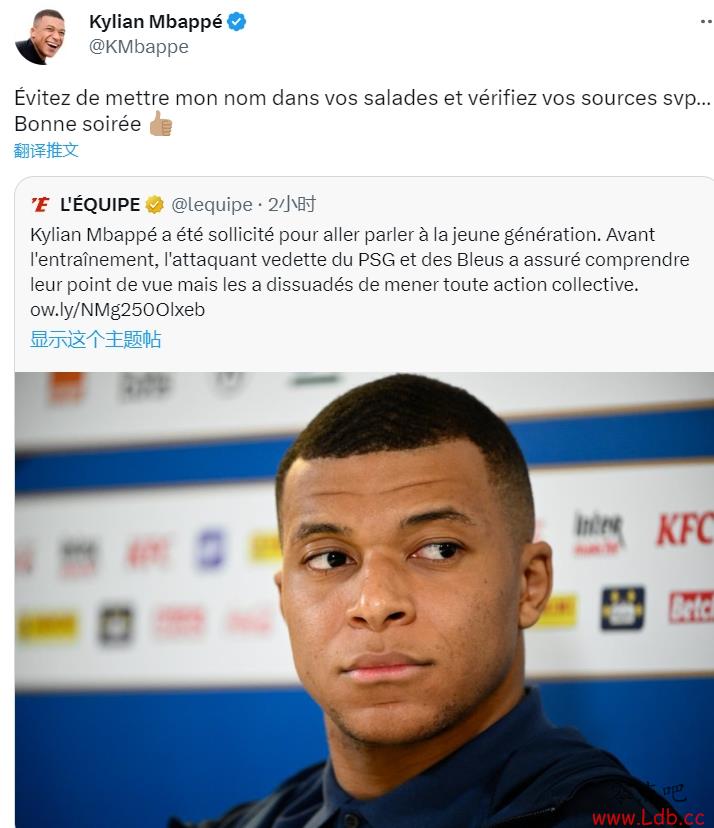
Task: Click the 翻译推文 translate link
Action: (x=46, y=150)
